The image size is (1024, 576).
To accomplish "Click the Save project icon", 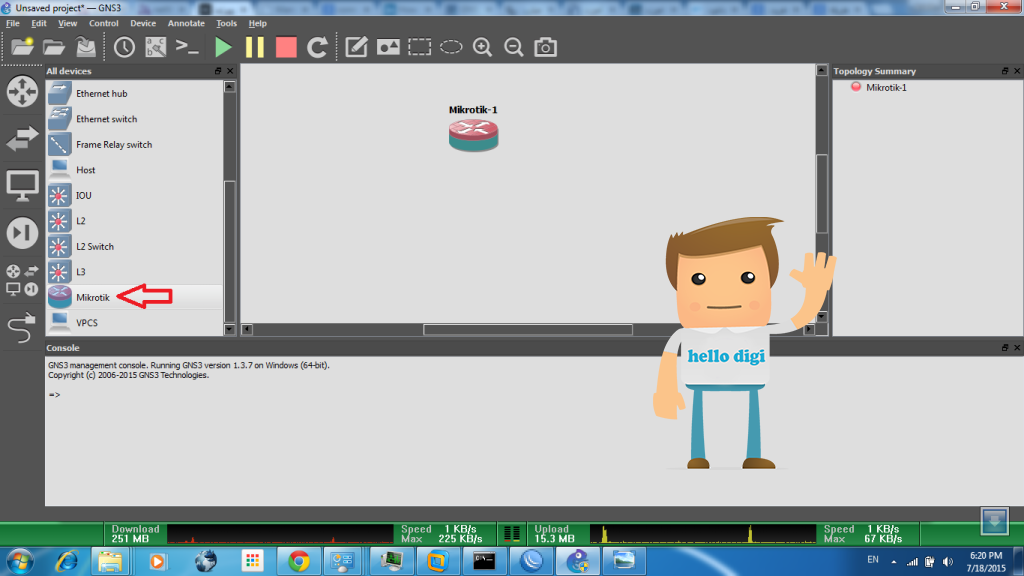I will (x=86, y=47).
